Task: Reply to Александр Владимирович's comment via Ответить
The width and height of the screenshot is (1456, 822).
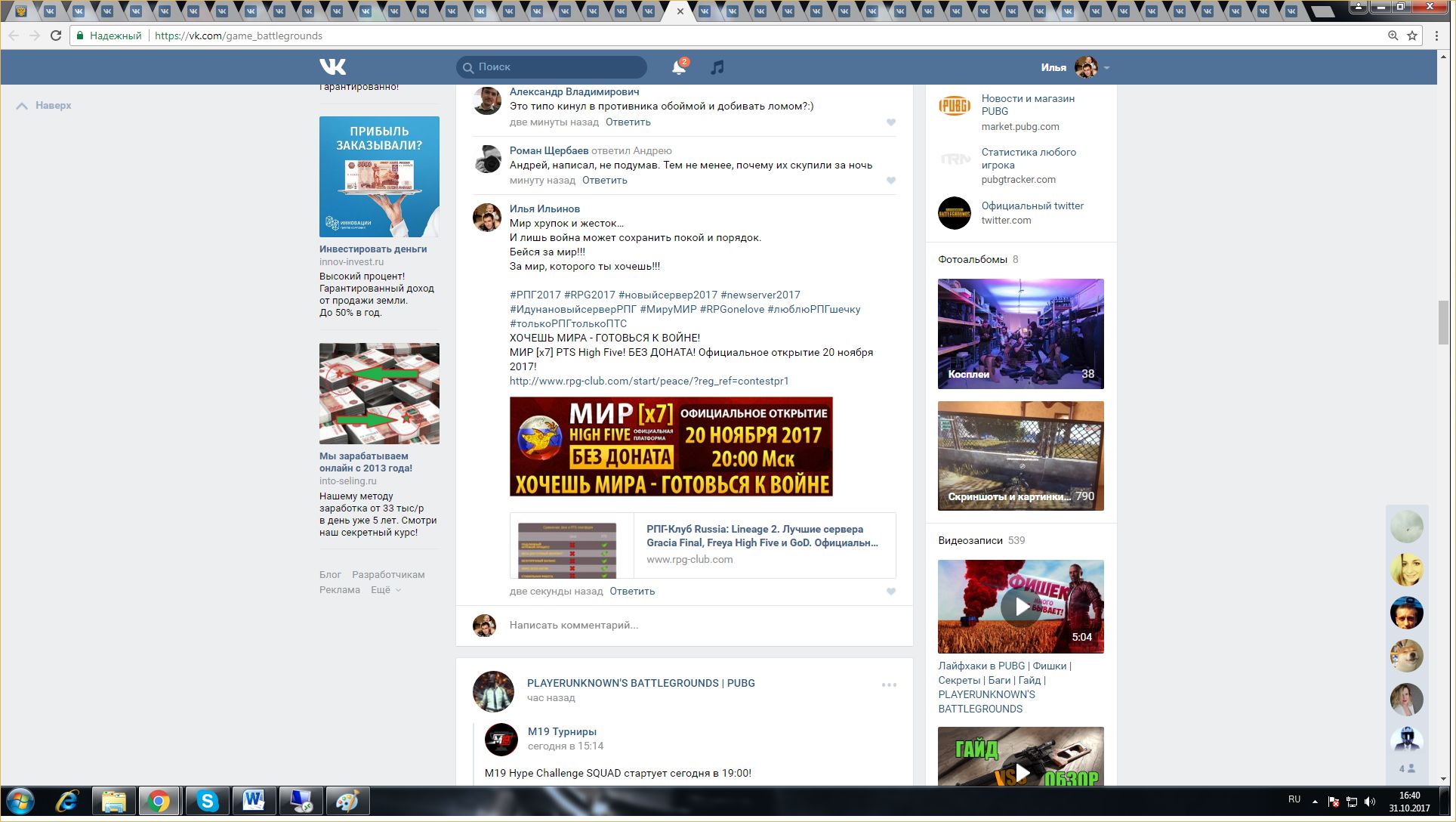Action: point(628,122)
